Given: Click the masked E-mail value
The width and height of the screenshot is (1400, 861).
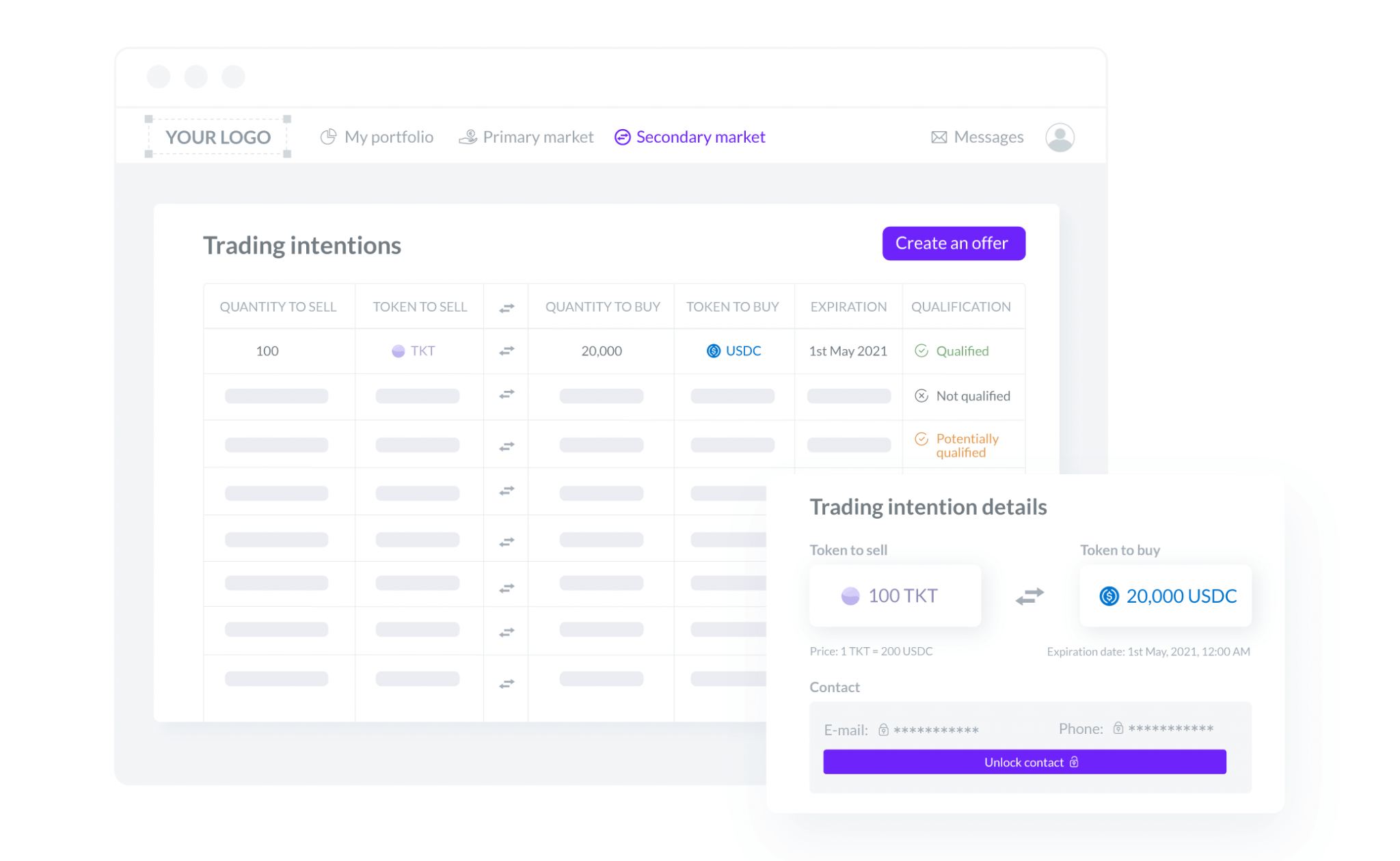Looking at the screenshot, I should pos(936,730).
